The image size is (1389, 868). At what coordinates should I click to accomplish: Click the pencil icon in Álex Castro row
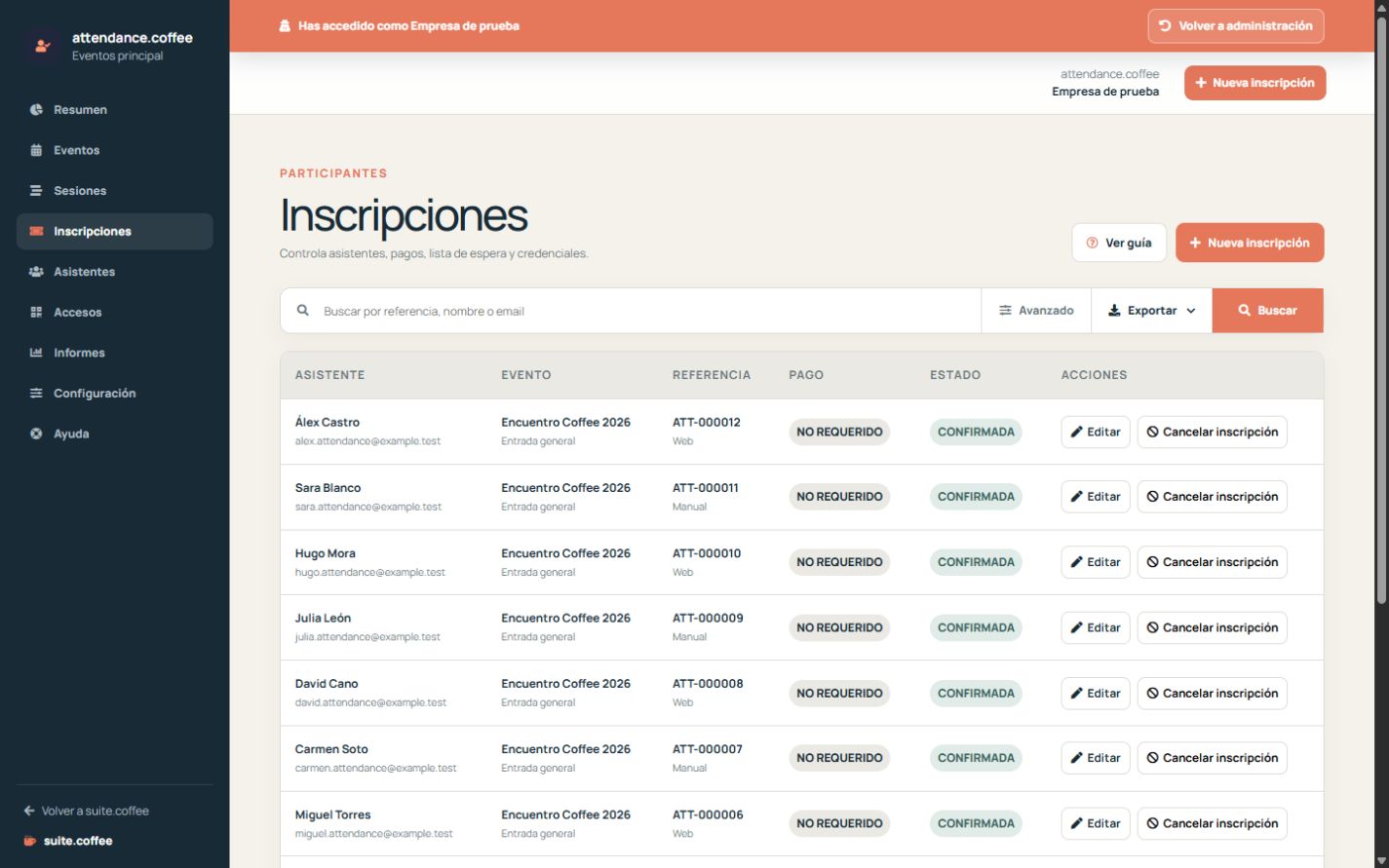point(1076,432)
